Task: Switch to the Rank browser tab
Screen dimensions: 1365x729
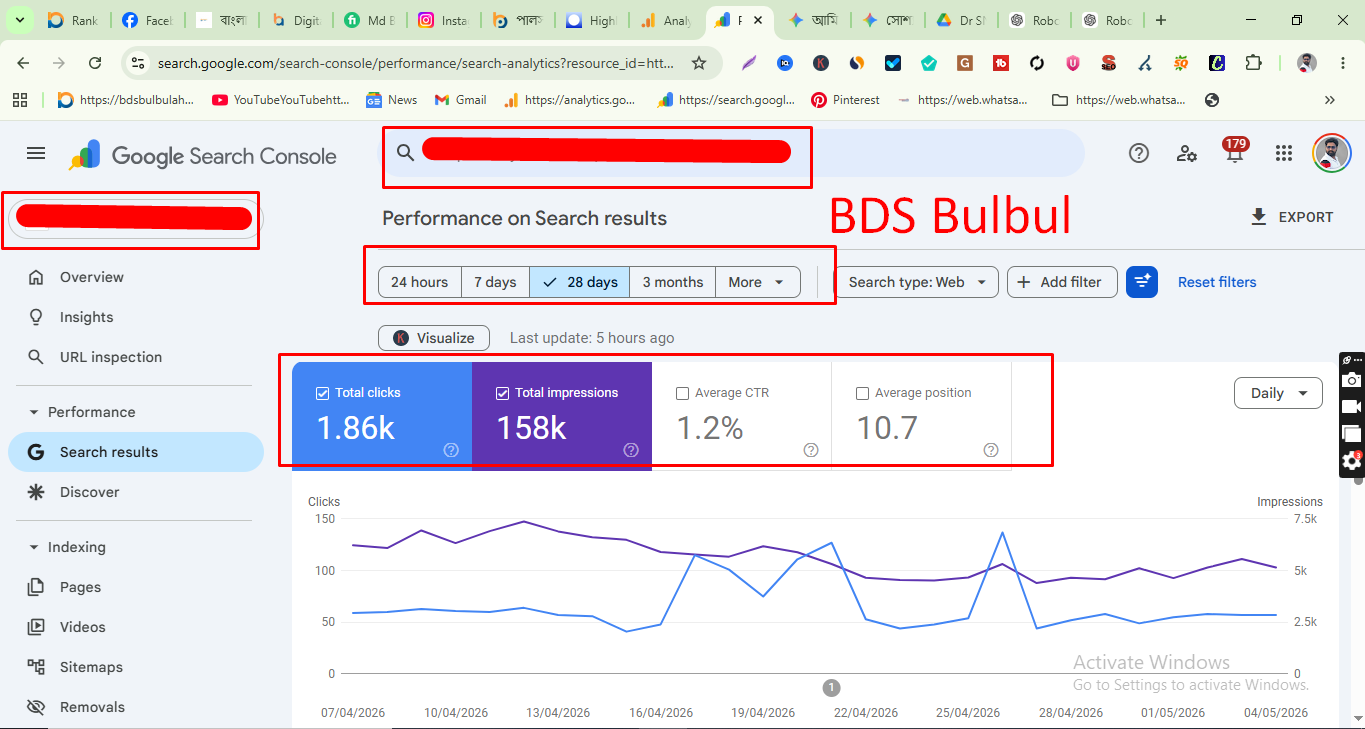Action: [72, 20]
